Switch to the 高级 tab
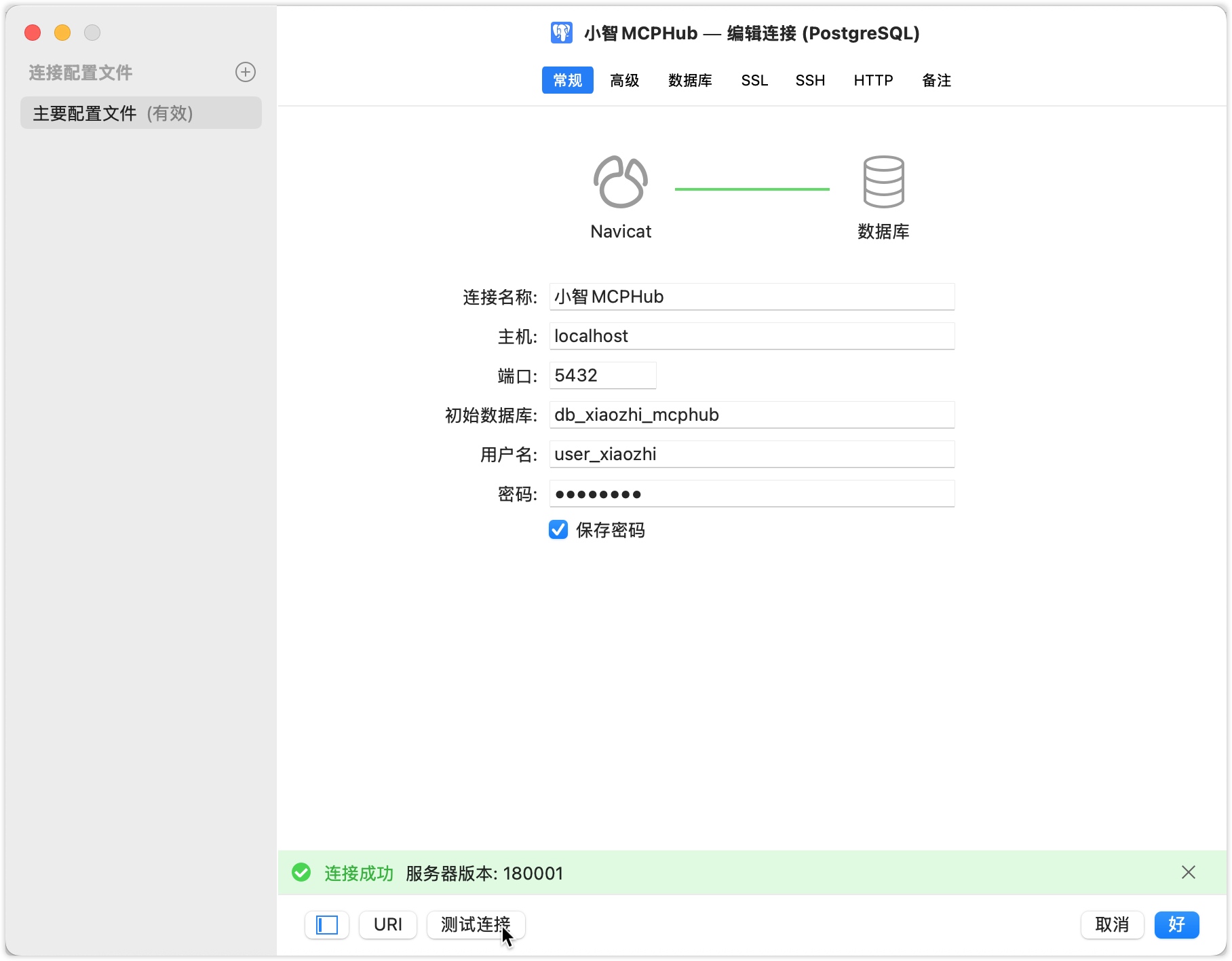This screenshot has height=961, width=1232. point(624,80)
